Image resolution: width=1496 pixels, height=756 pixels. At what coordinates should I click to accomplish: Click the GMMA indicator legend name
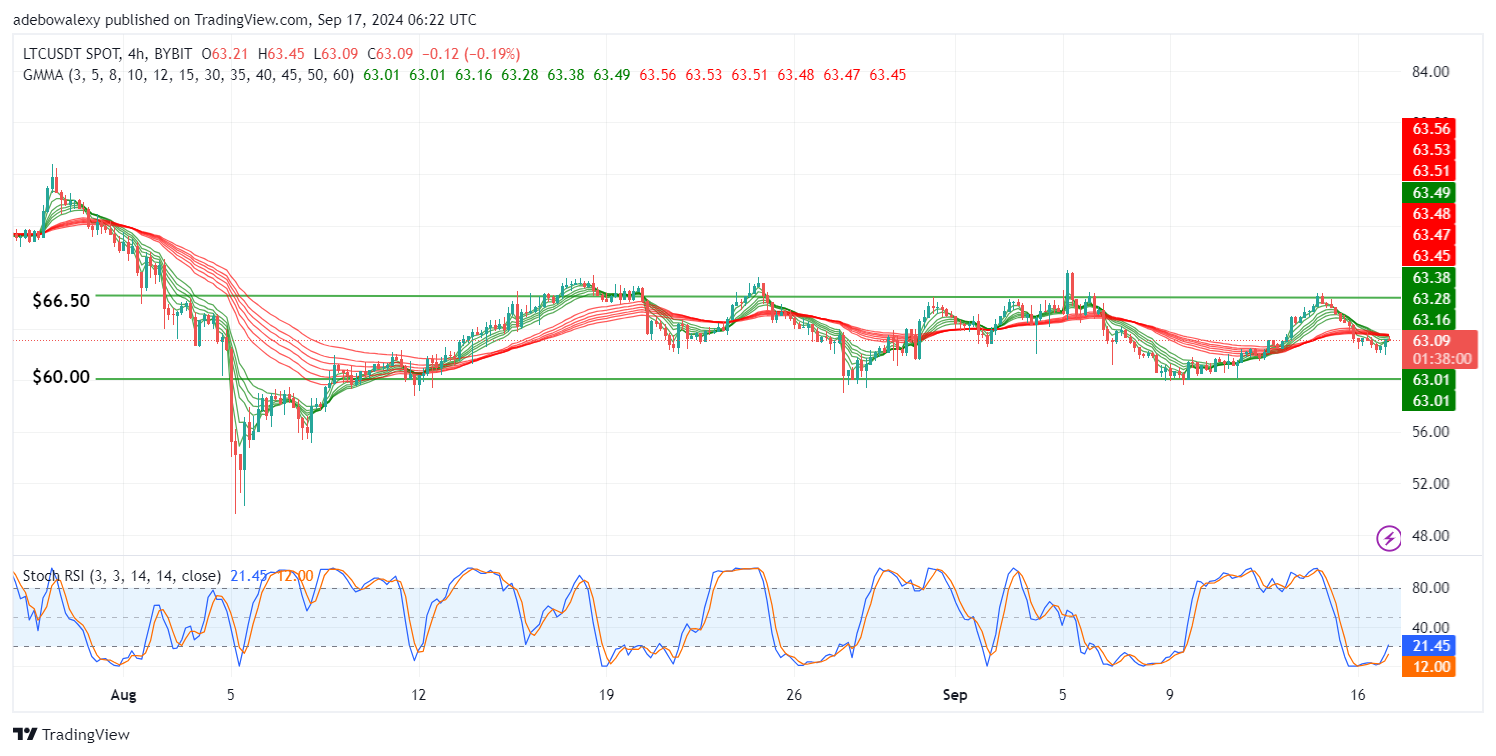coord(190,75)
